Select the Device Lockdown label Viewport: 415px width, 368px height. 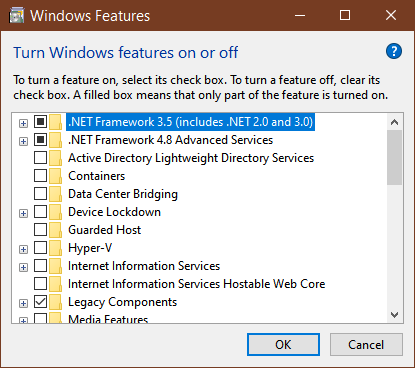114,212
